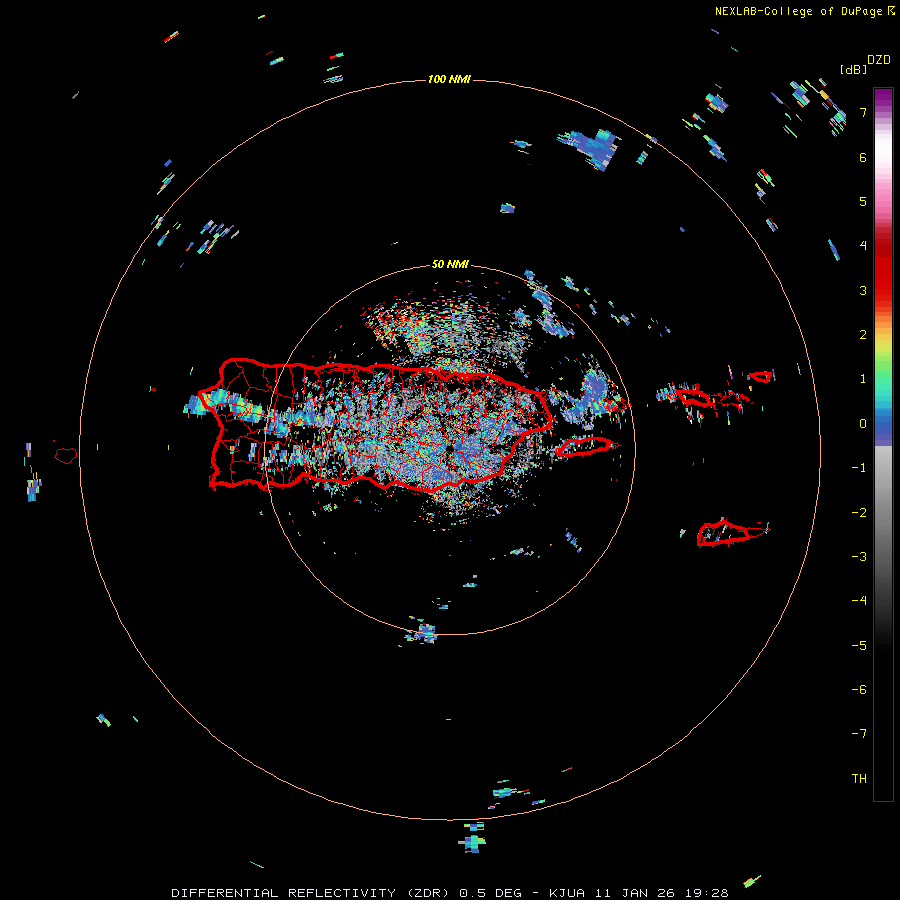The width and height of the screenshot is (900, 900).
Task: Click the 4 value on the dB scale
Action: [863, 246]
